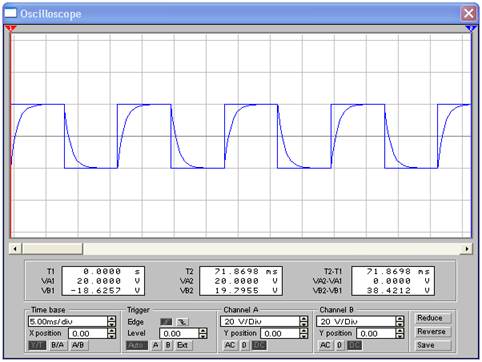Select AC coupling for Channel A
The width and height of the screenshot is (482, 362).
point(230,345)
